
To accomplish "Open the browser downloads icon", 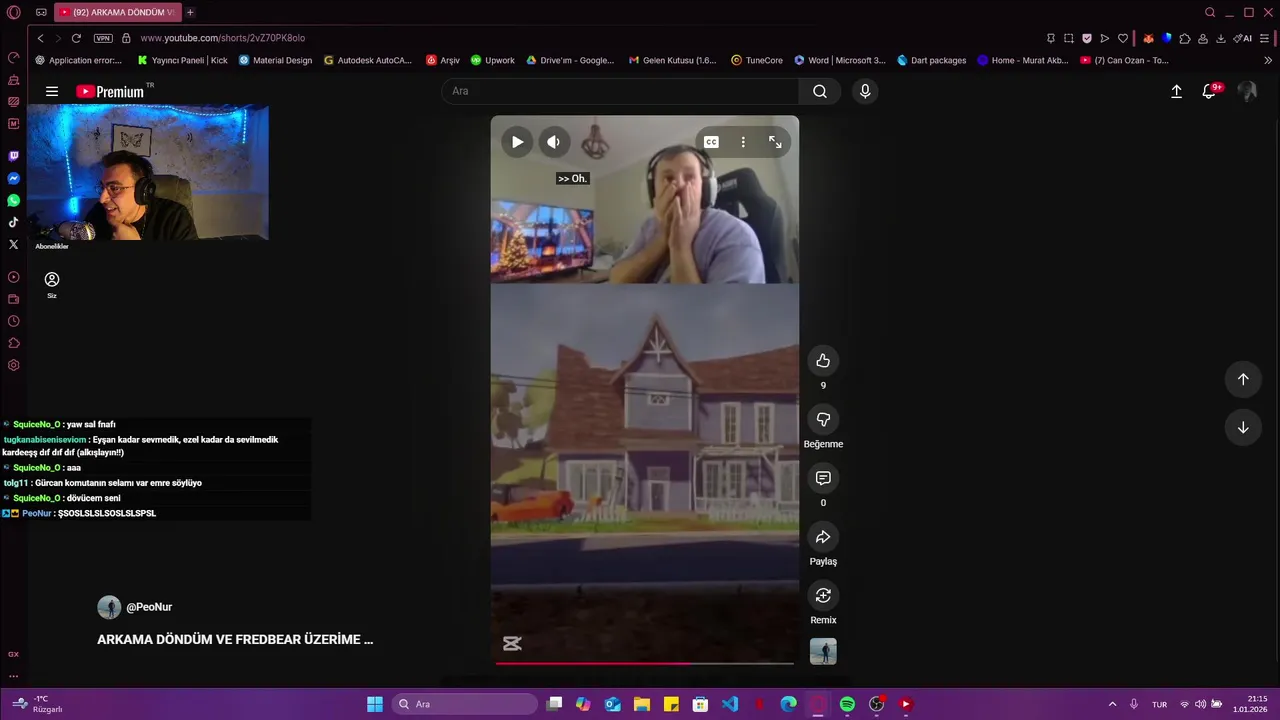I will (x=1221, y=38).
